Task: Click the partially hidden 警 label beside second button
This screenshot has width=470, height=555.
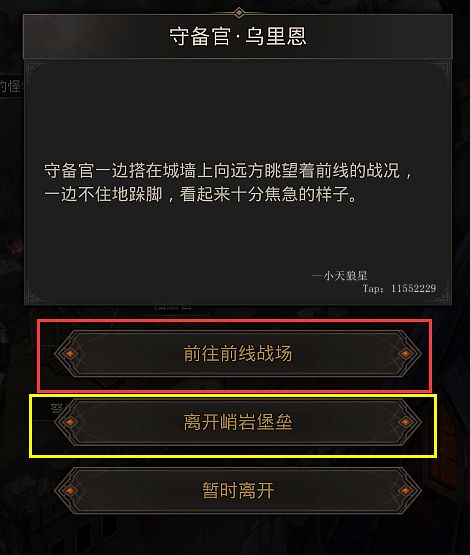Action: pos(57,408)
